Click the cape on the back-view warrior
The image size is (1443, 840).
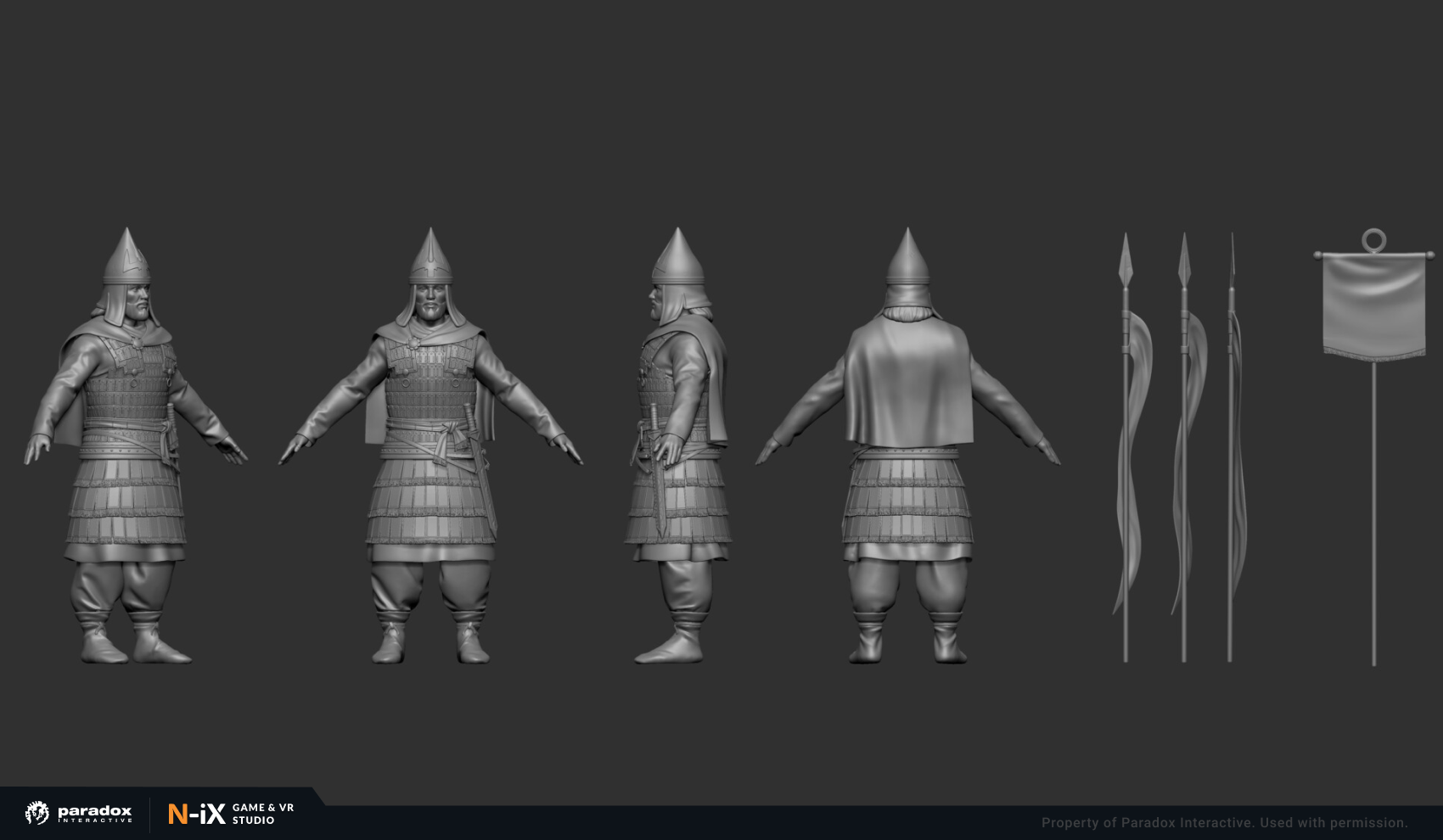(x=908, y=382)
